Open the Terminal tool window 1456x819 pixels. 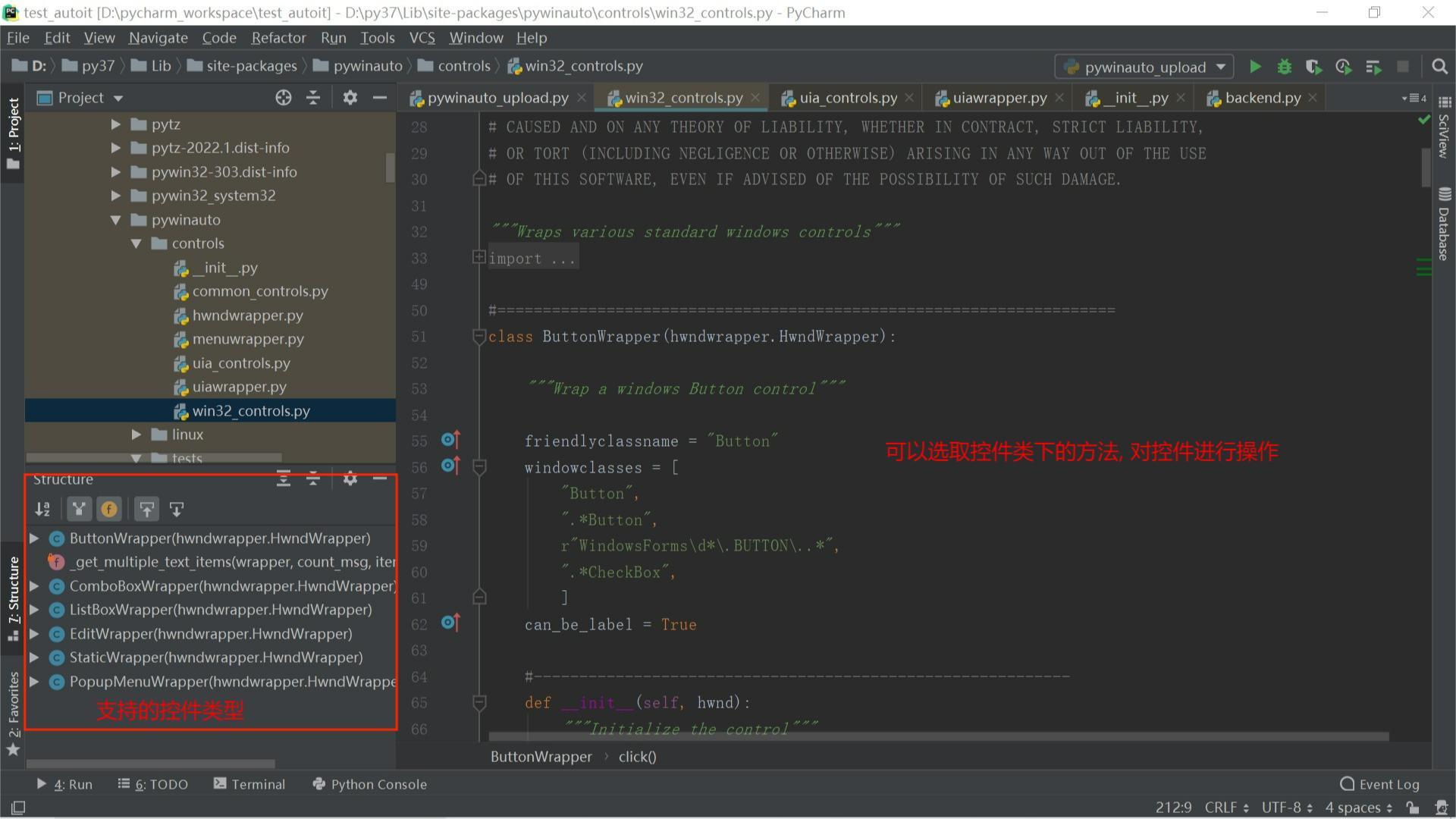pos(249,784)
